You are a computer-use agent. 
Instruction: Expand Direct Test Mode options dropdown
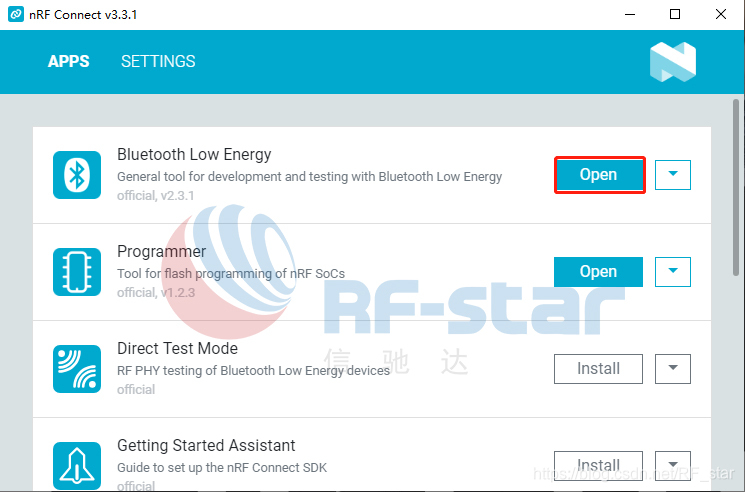[x=673, y=369]
